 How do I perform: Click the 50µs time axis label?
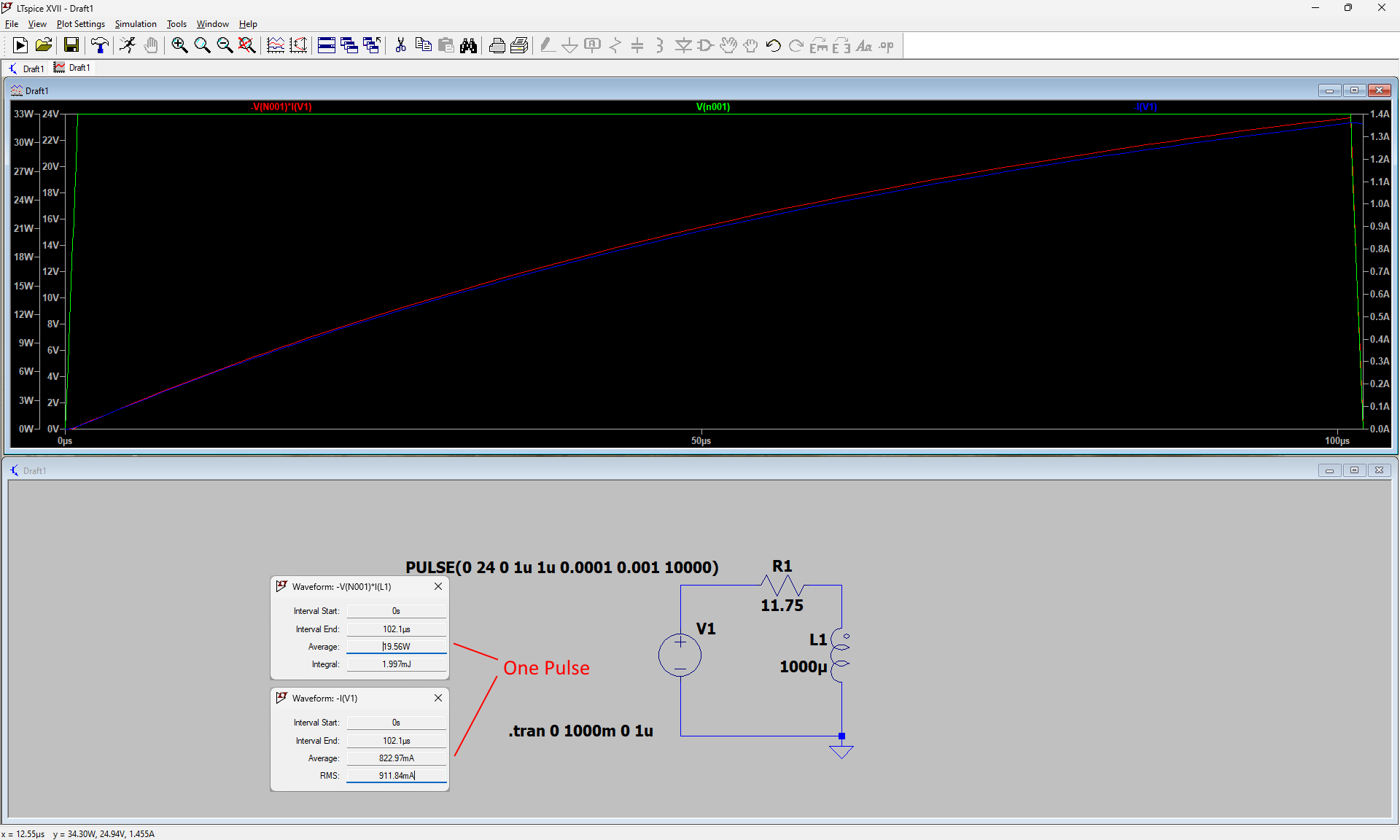tap(701, 440)
